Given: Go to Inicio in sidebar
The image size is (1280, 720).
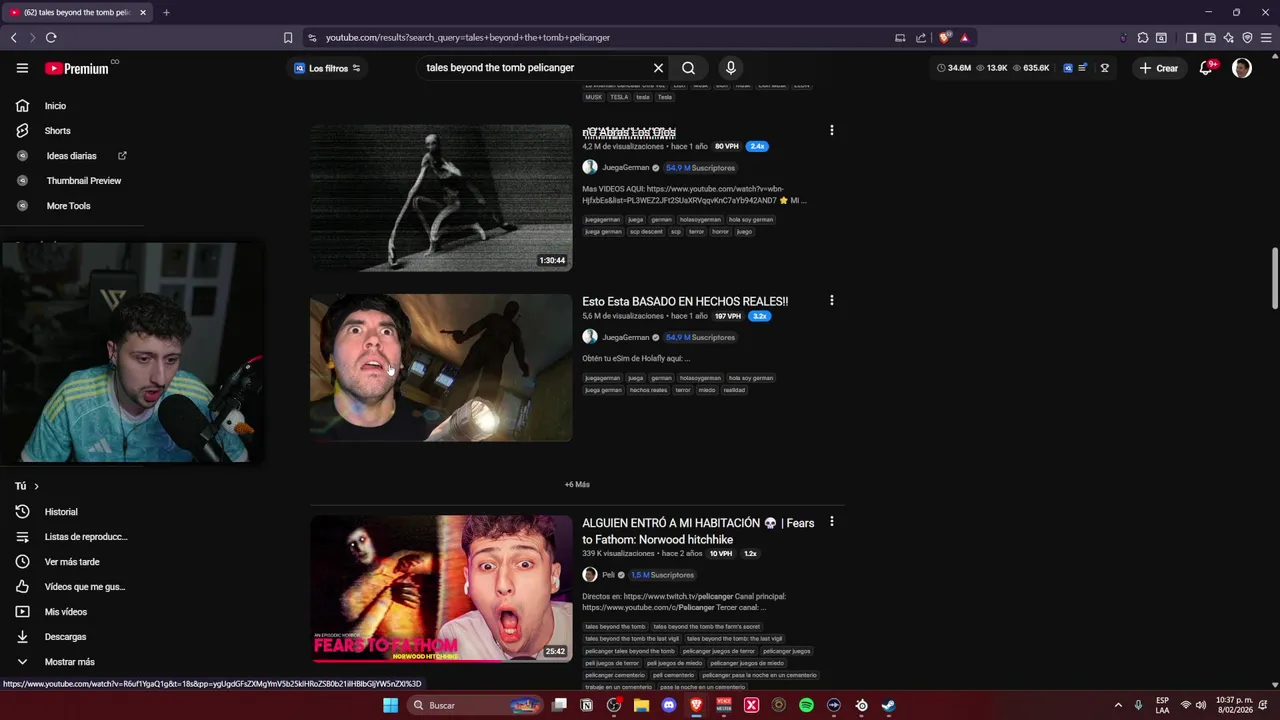Looking at the screenshot, I should pos(55,106).
